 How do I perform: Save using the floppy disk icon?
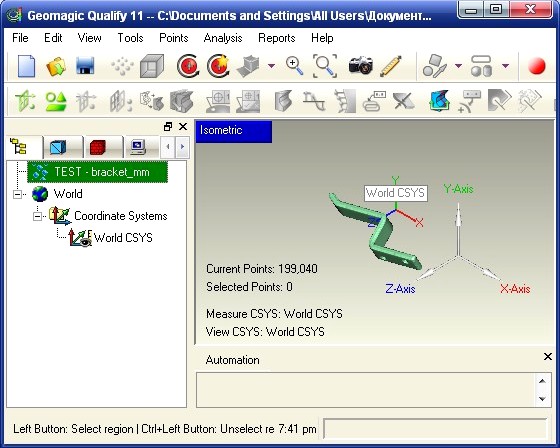pyautogui.click(x=85, y=66)
